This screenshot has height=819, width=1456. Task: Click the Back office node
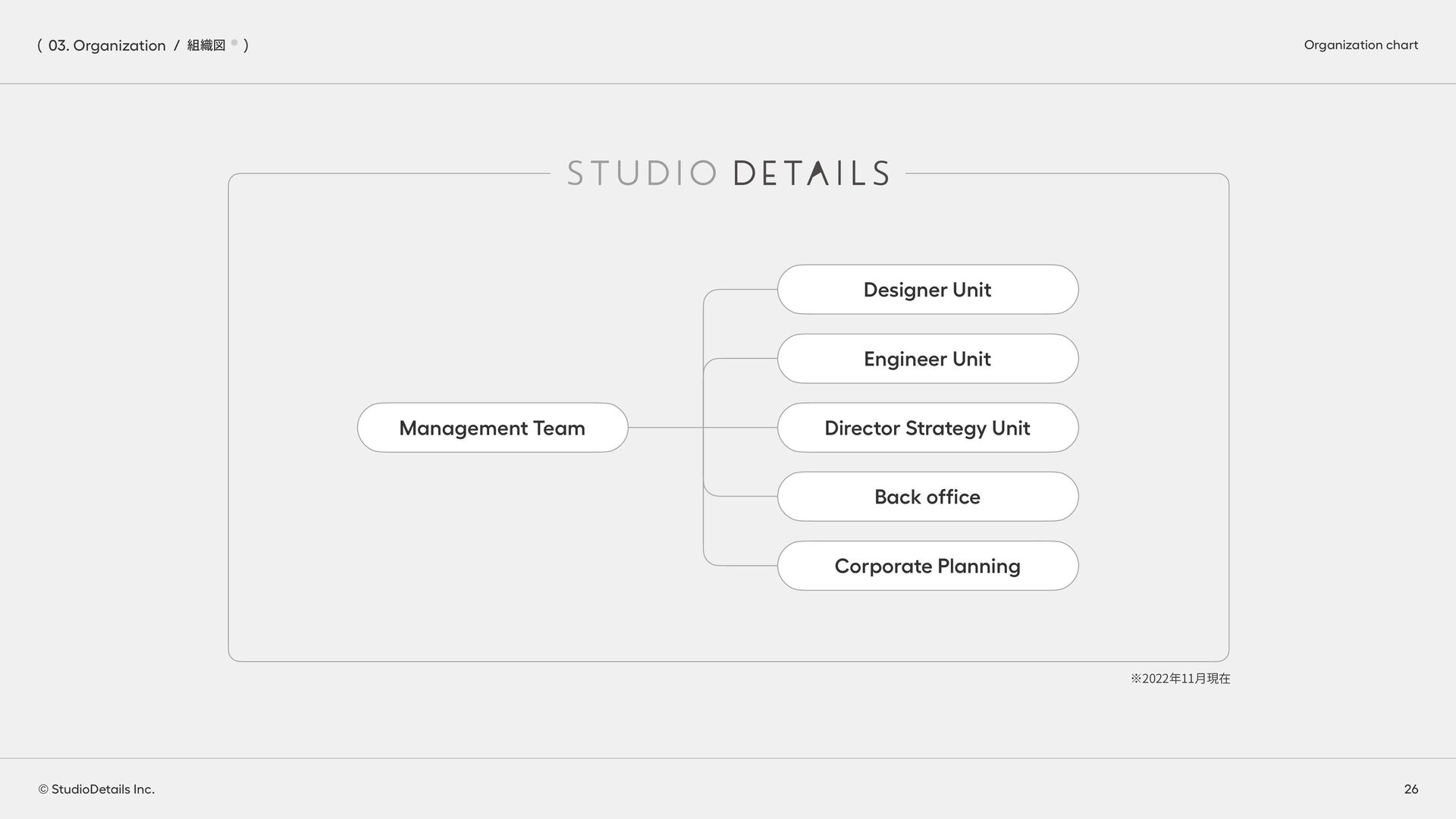[927, 497]
